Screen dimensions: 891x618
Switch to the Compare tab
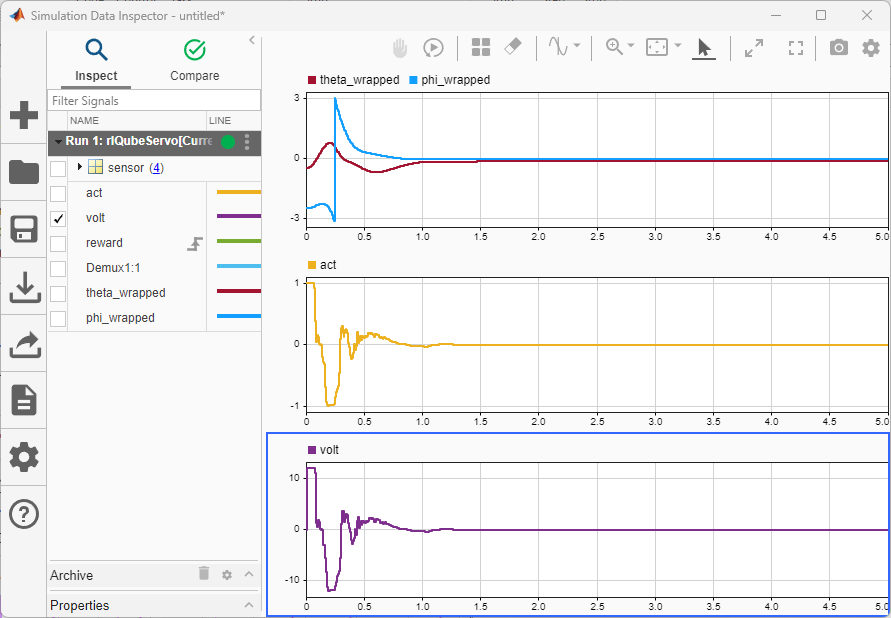pyautogui.click(x=195, y=60)
